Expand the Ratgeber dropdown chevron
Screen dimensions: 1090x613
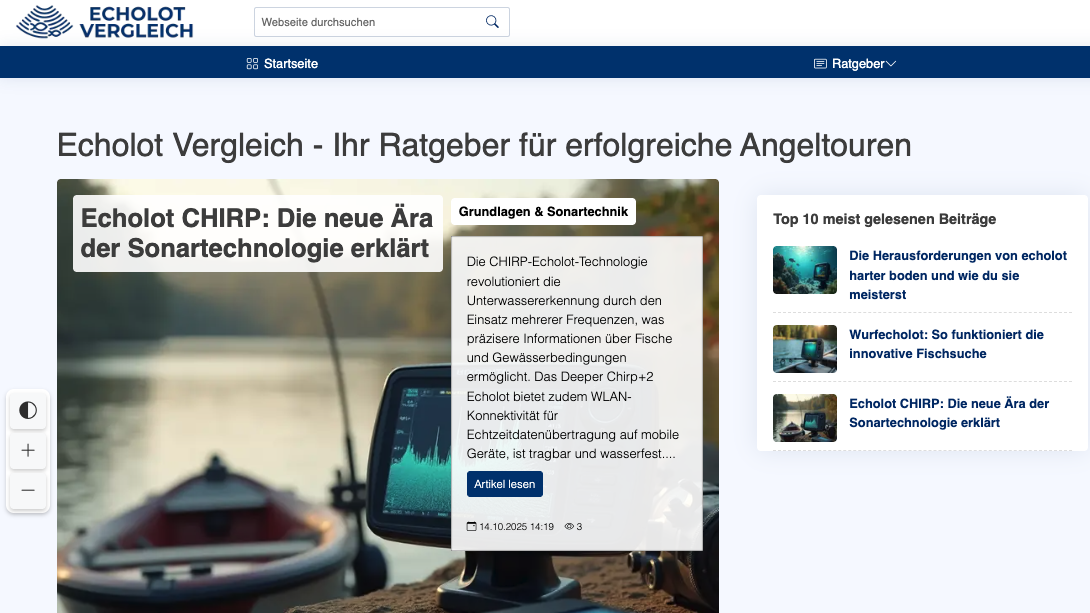coord(891,63)
